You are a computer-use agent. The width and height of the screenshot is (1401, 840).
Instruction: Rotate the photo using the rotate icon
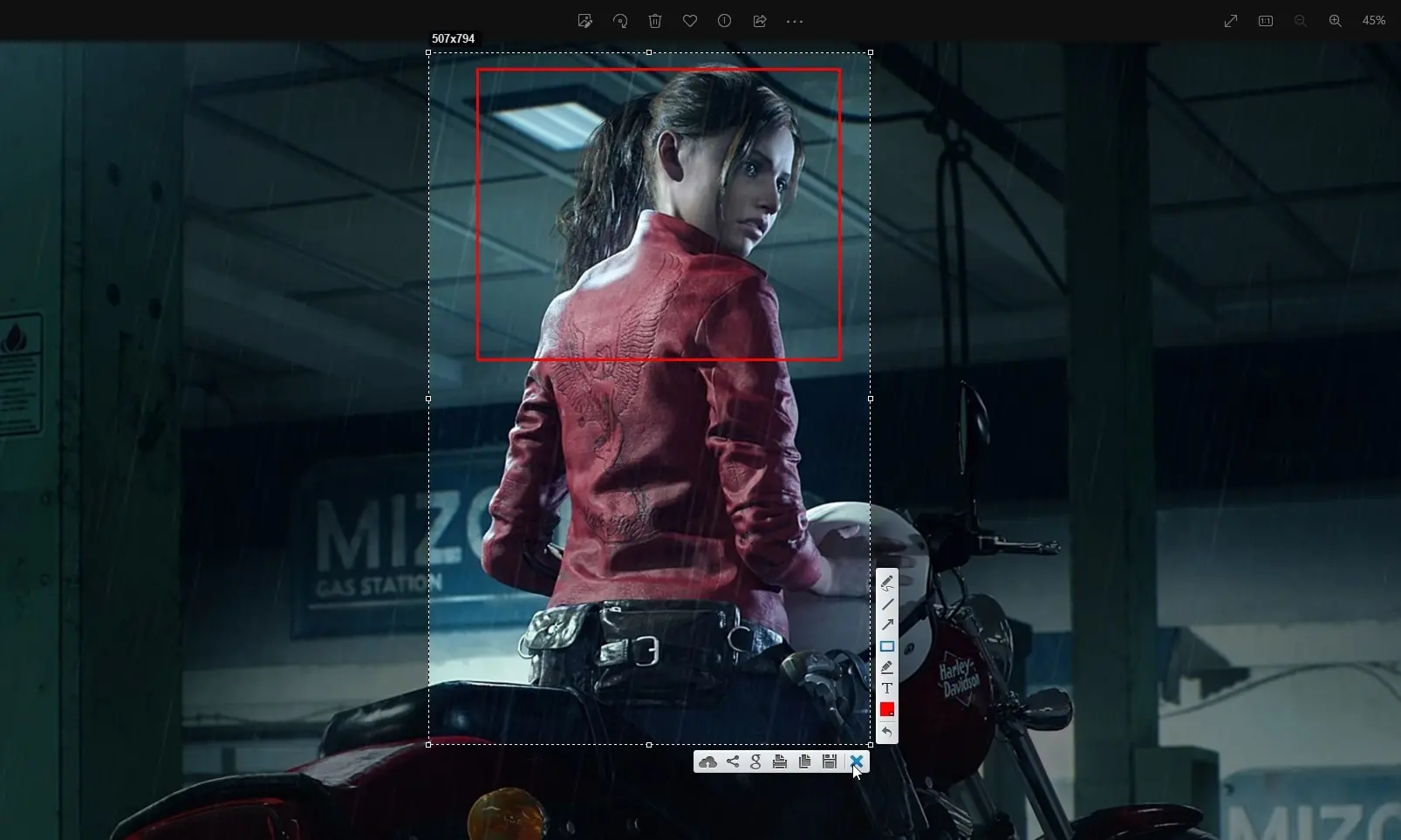click(620, 21)
